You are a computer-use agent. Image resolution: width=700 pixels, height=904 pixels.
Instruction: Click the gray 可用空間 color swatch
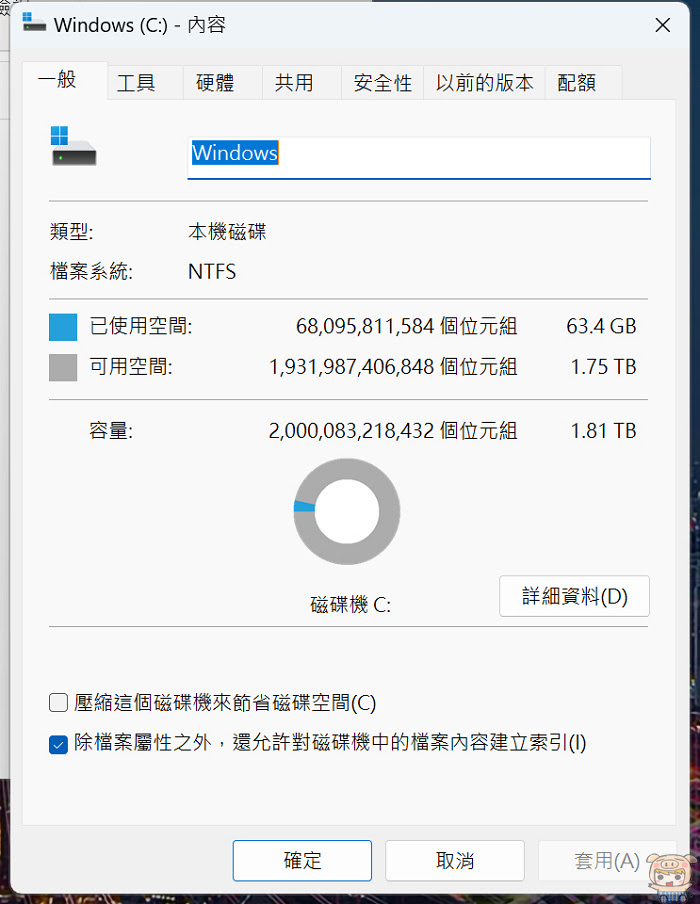pos(63,367)
